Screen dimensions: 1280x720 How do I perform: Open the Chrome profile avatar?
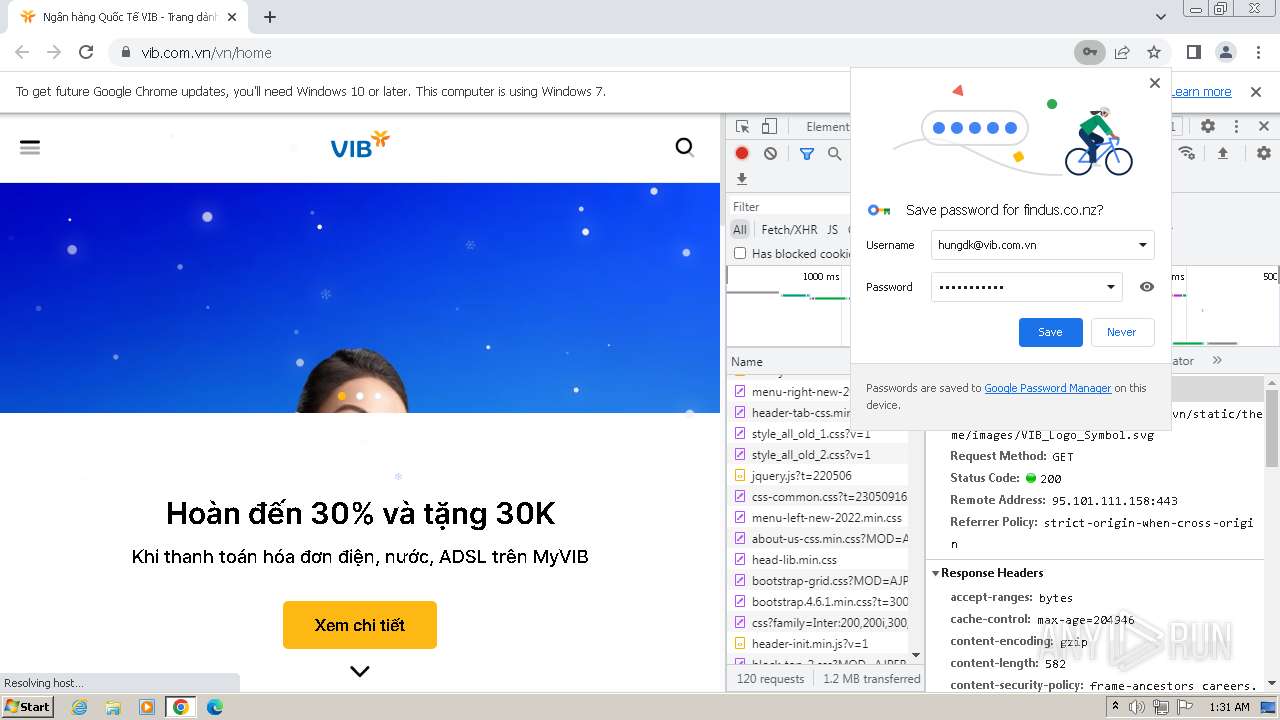(x=1225, y=52)
